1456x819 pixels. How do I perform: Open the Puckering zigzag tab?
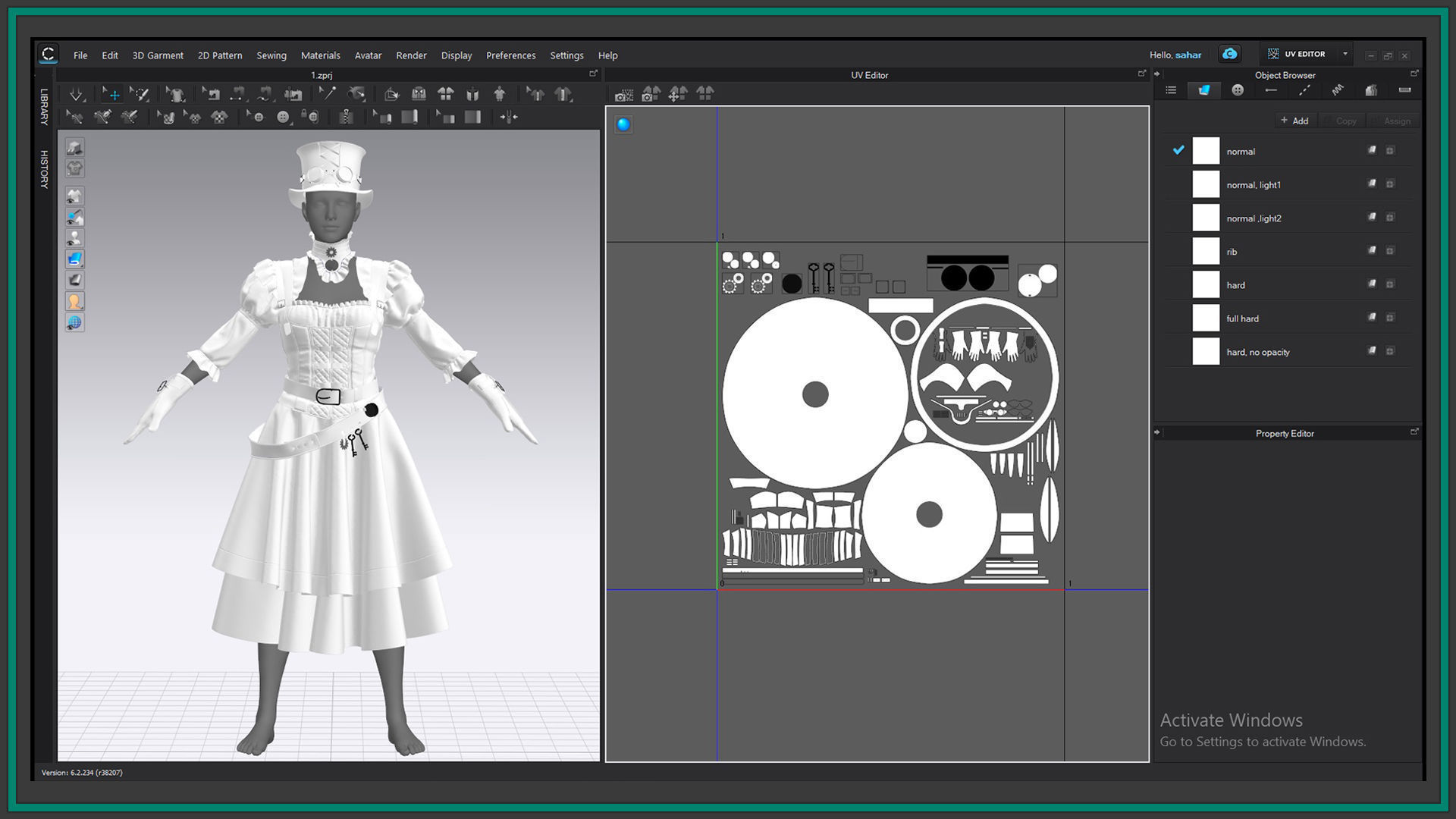1338,90
